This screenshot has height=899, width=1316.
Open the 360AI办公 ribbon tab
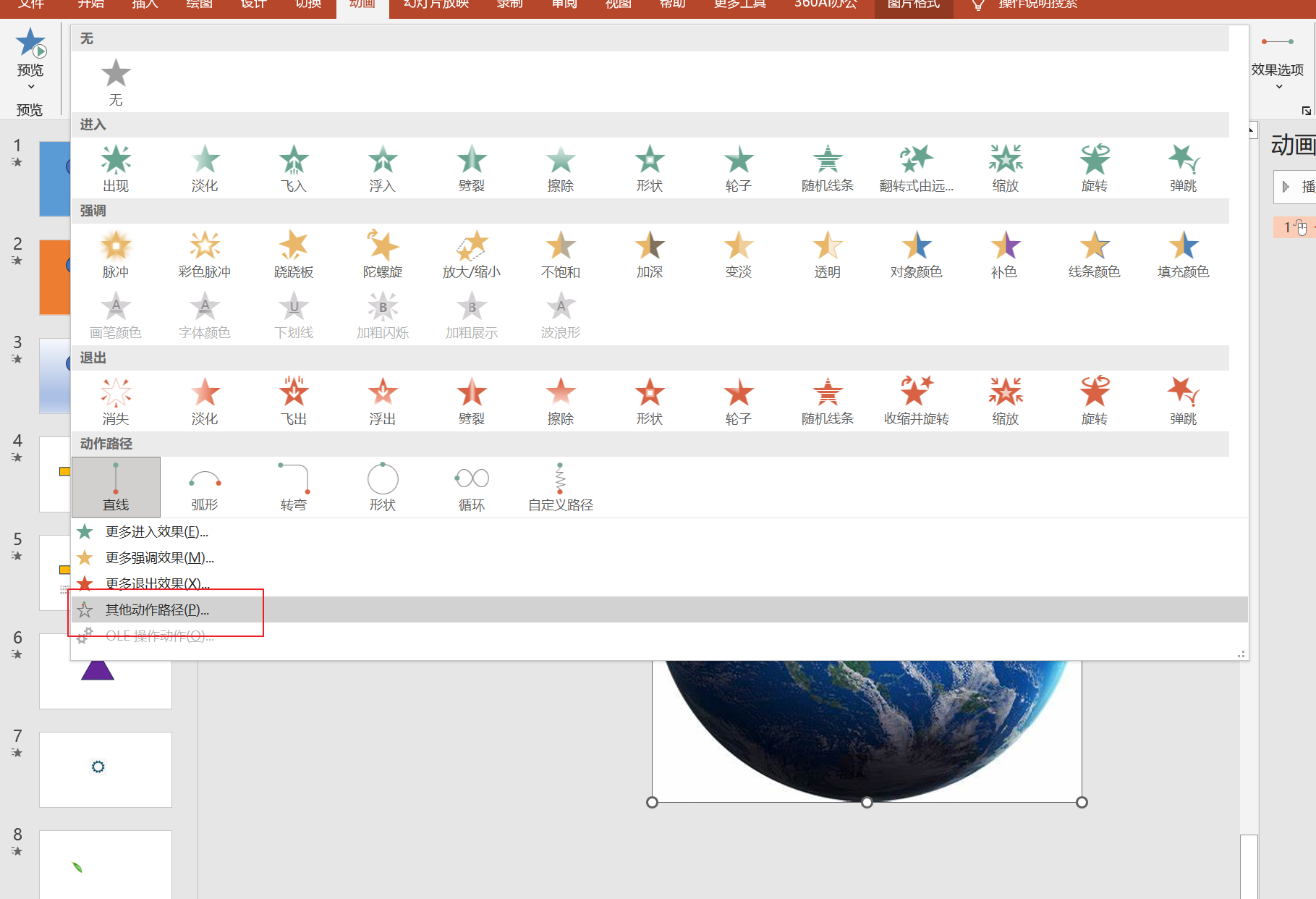[825, 4]
